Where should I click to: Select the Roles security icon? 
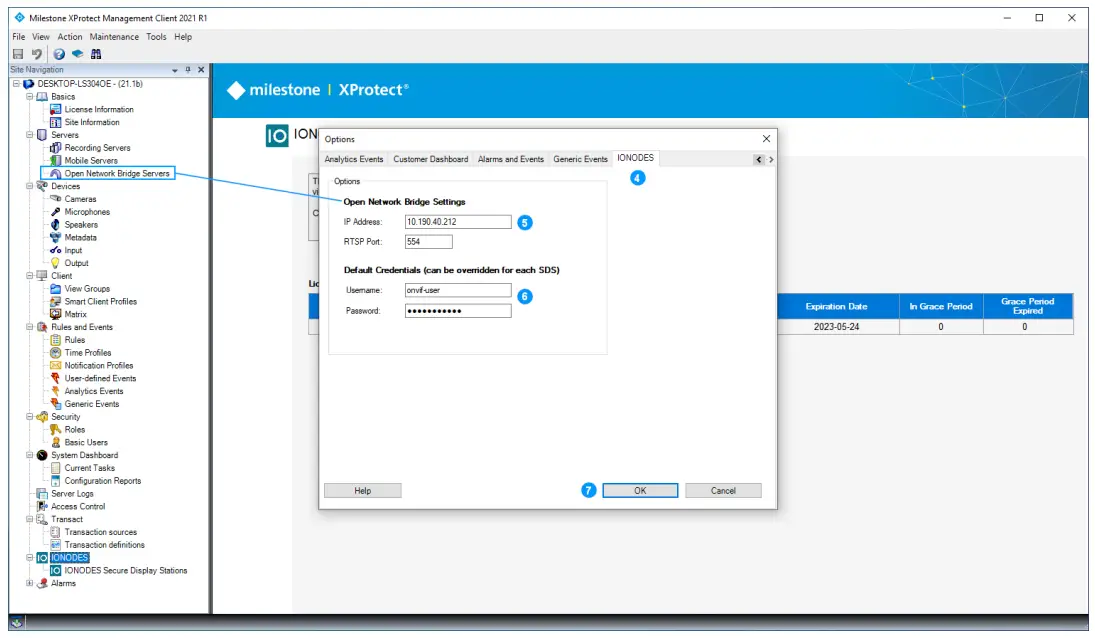click(x=53, y=429)
